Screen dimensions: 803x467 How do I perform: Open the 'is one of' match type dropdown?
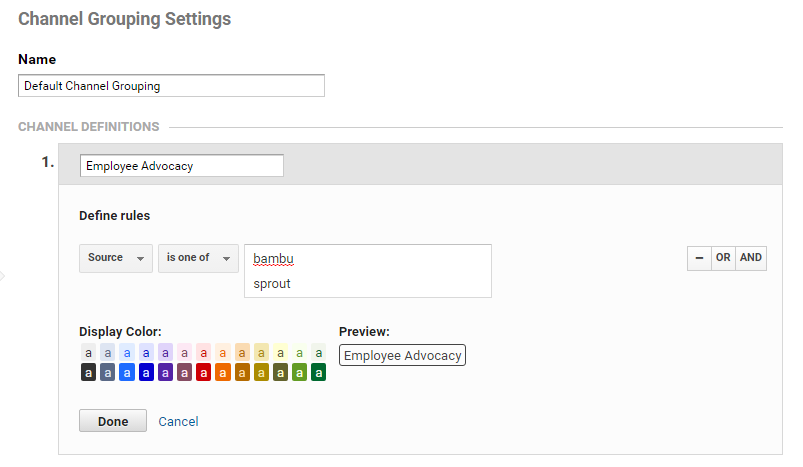coord(198,258)
